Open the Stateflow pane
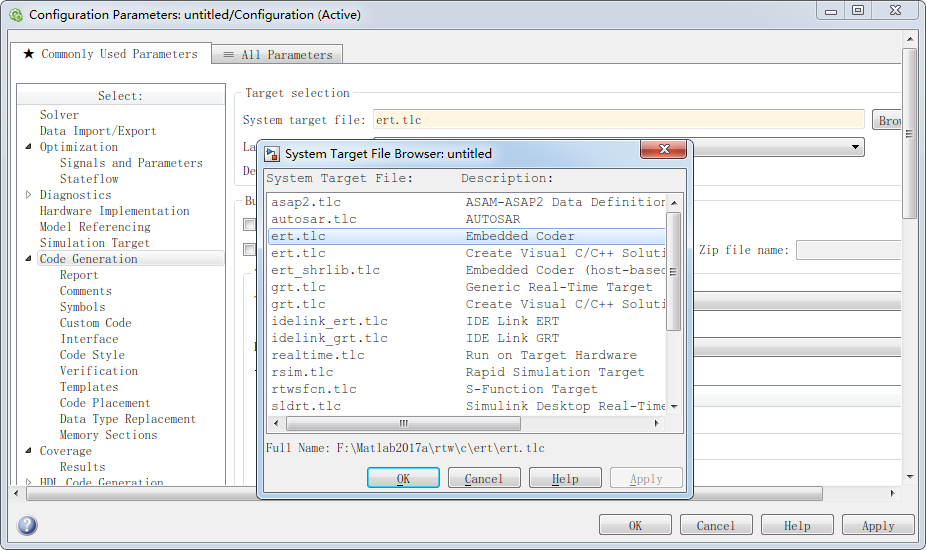The width and height of the screenshot is (926, 550). tap(89, 178)
